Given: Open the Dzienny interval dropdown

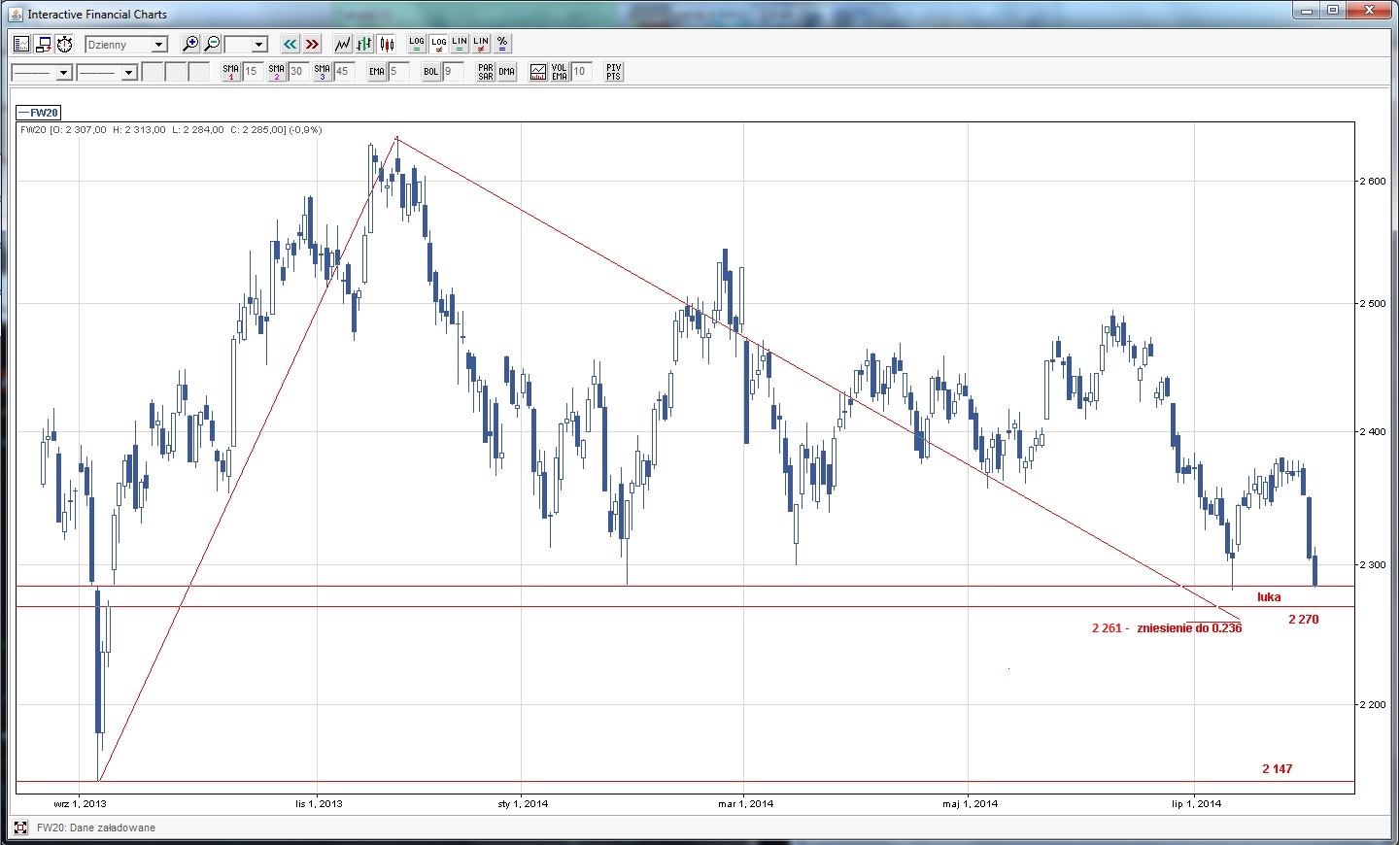Looking at the screenshot, I should pos(159,45).
